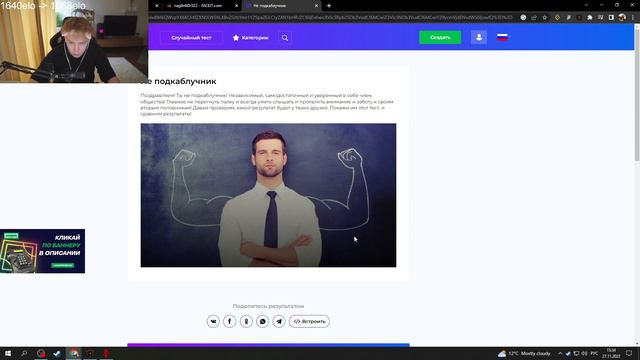Click the language indicator in tray
Viewport: 640px width, 360px height.
(594, 353)
